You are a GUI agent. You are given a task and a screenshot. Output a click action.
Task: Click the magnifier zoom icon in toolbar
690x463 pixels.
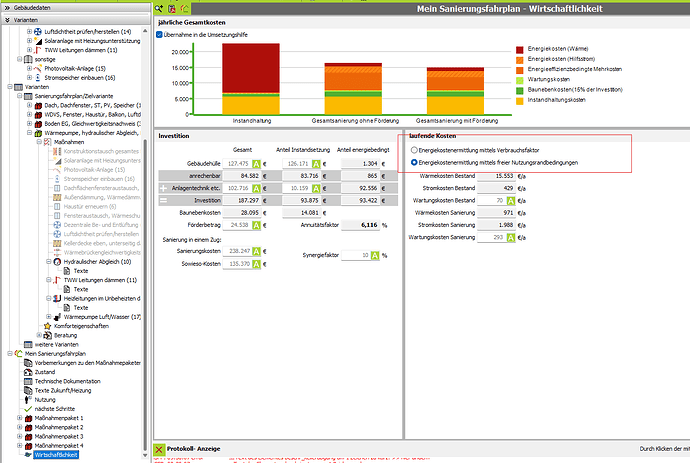(159, 8)
